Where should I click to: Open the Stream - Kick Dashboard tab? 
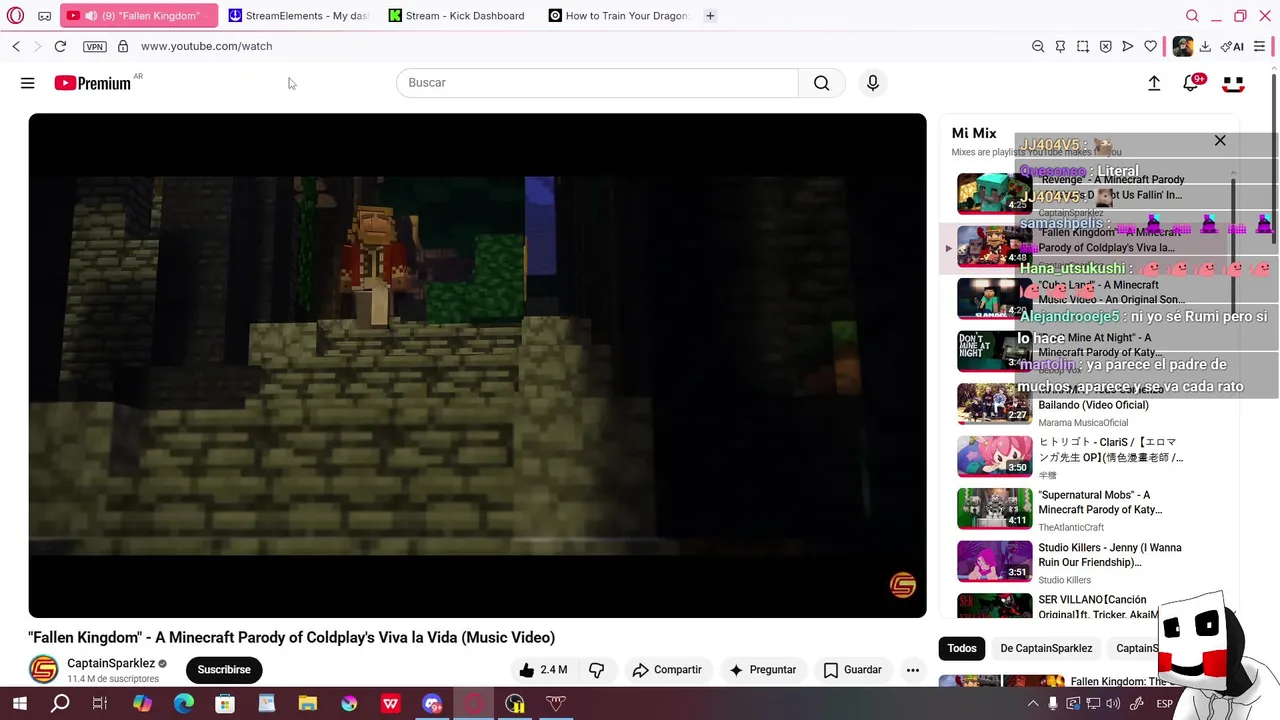pos(458,16)
